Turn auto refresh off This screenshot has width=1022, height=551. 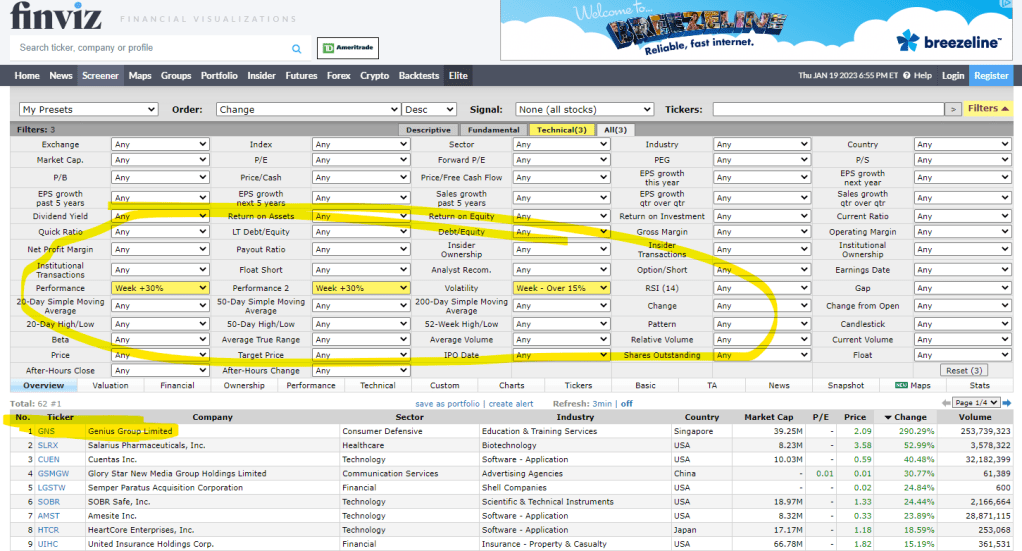click(626, 404)
